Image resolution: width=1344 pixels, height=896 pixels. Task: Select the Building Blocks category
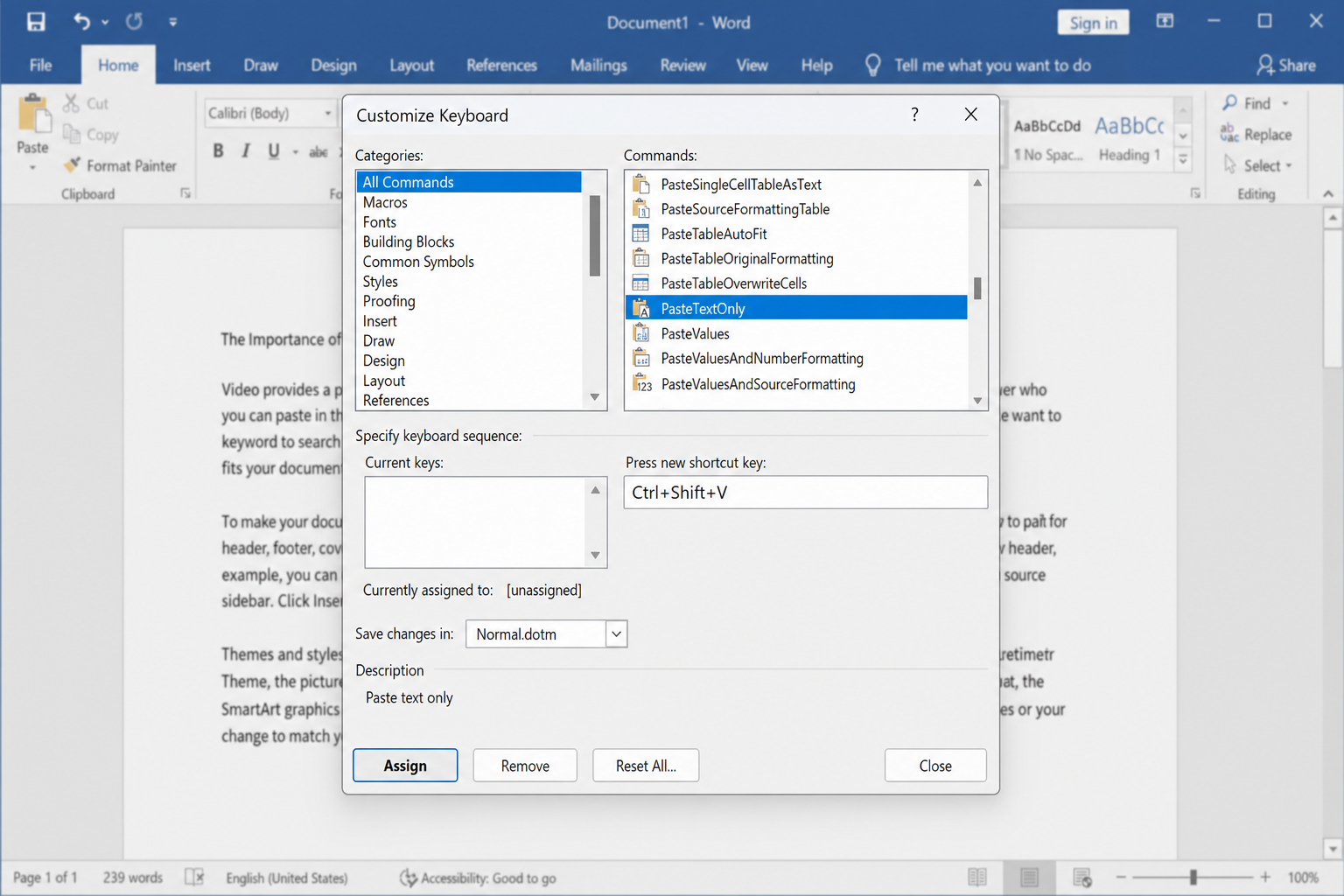469,241
